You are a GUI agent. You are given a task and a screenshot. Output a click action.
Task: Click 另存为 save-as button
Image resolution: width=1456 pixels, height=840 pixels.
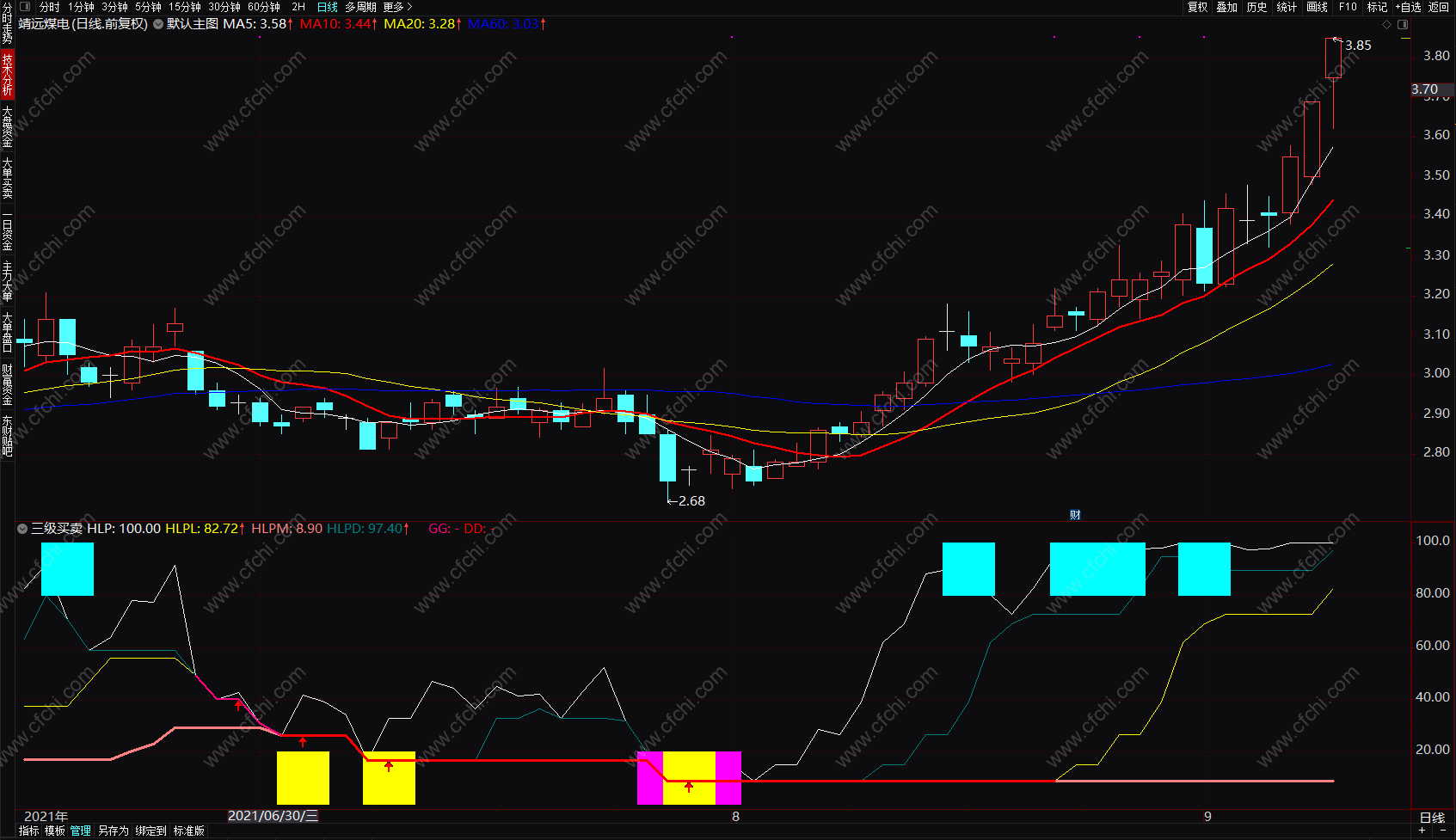click(113, 831)
